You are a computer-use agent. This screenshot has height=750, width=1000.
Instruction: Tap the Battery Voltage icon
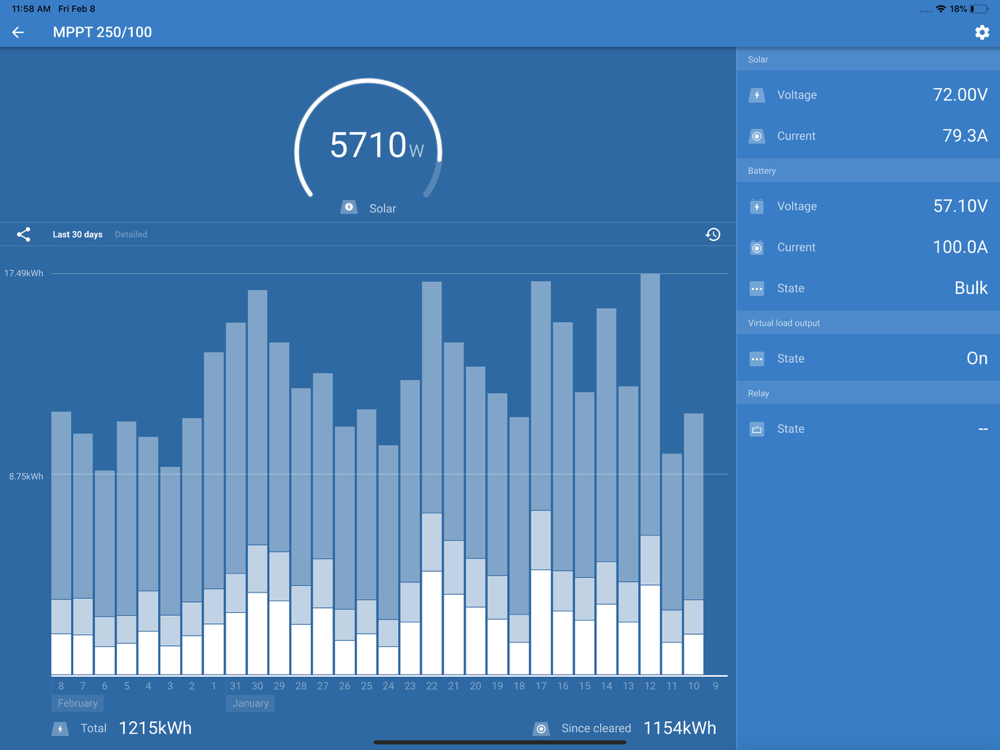coord(756,207)
